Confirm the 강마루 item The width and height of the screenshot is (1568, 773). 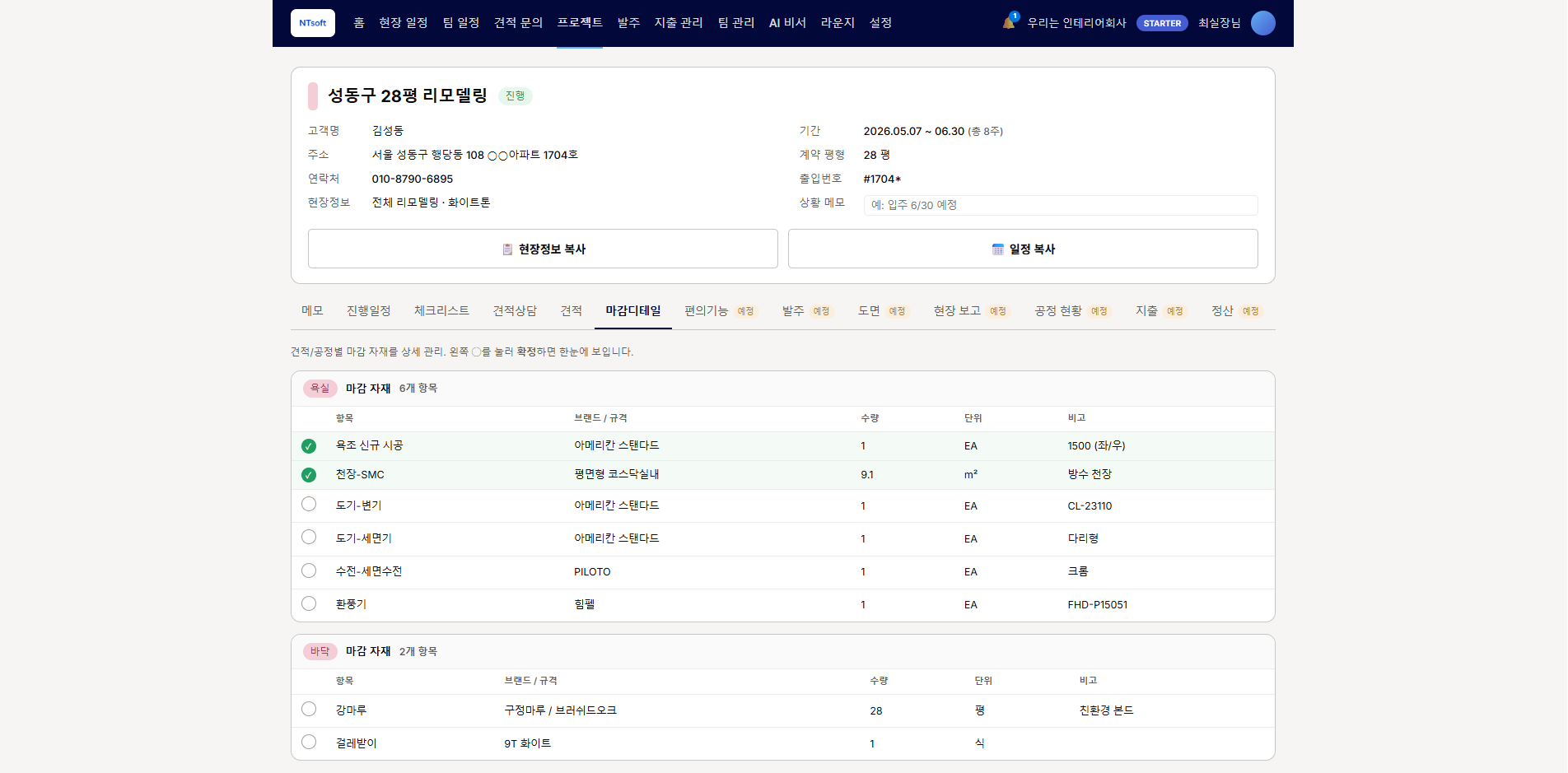309,709
